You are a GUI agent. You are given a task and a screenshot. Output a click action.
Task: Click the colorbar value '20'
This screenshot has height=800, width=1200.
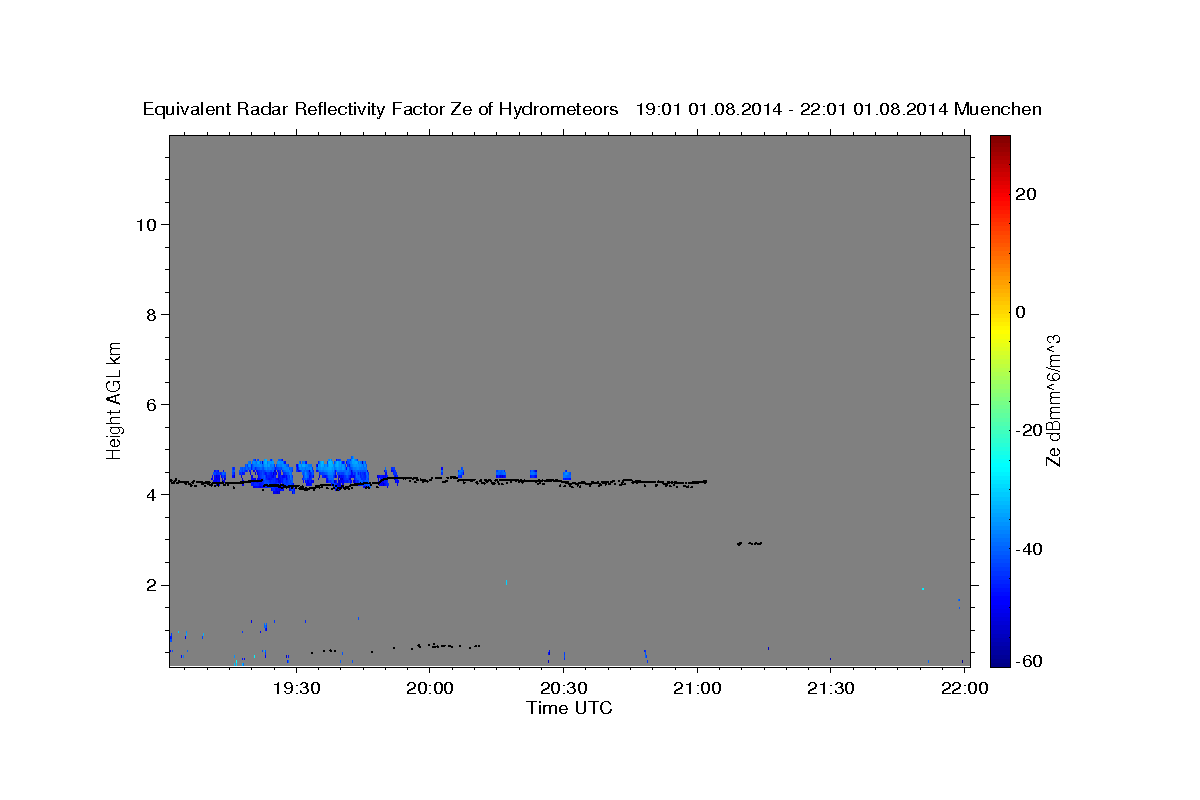[x=1026, y=194]
